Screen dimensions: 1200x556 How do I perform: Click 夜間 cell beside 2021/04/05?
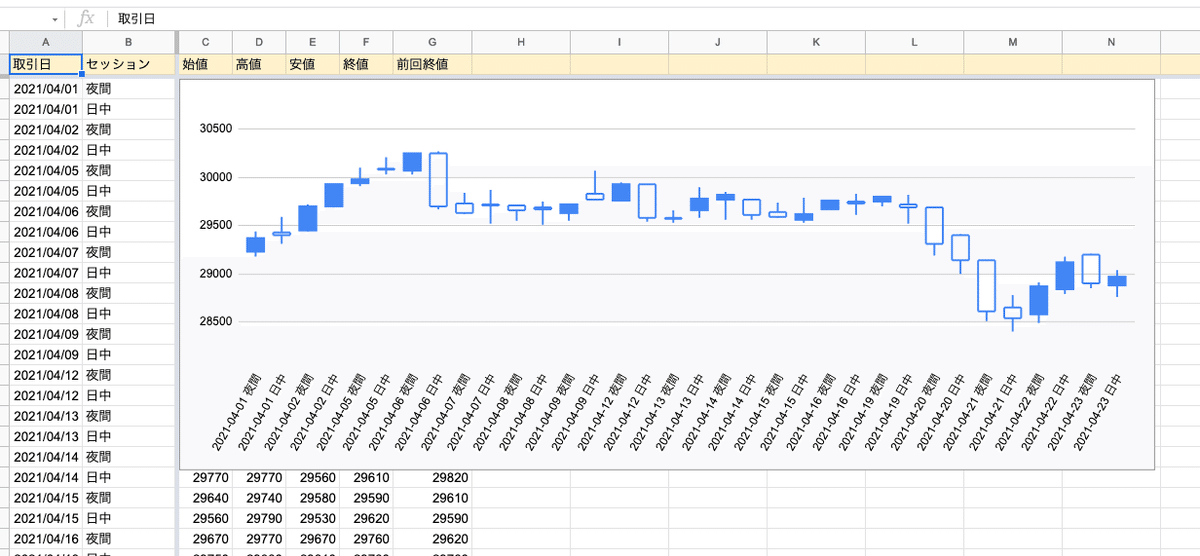click(128, 171)
